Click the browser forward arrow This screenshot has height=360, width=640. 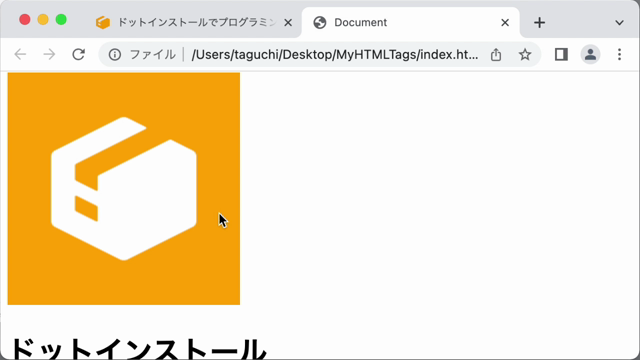tap(49, 54)
